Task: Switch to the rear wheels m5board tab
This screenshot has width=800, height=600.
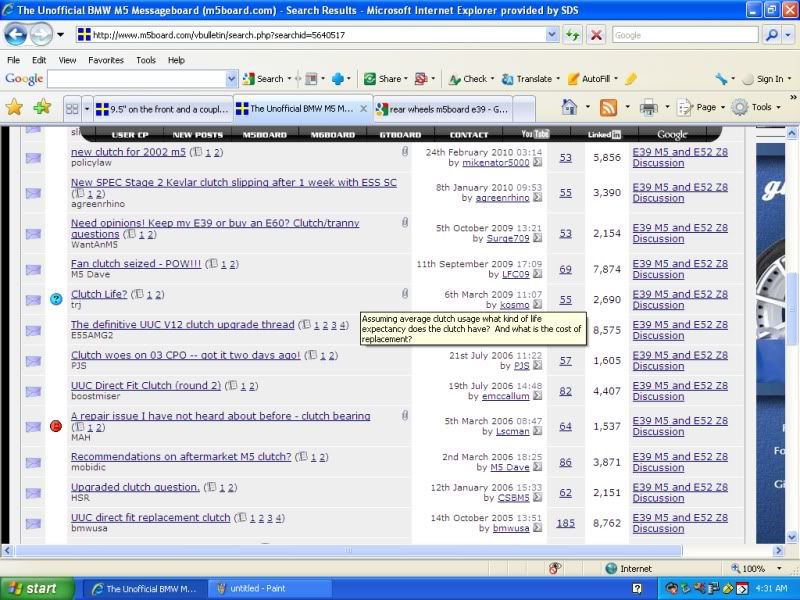Action: [x=438, y=109]
